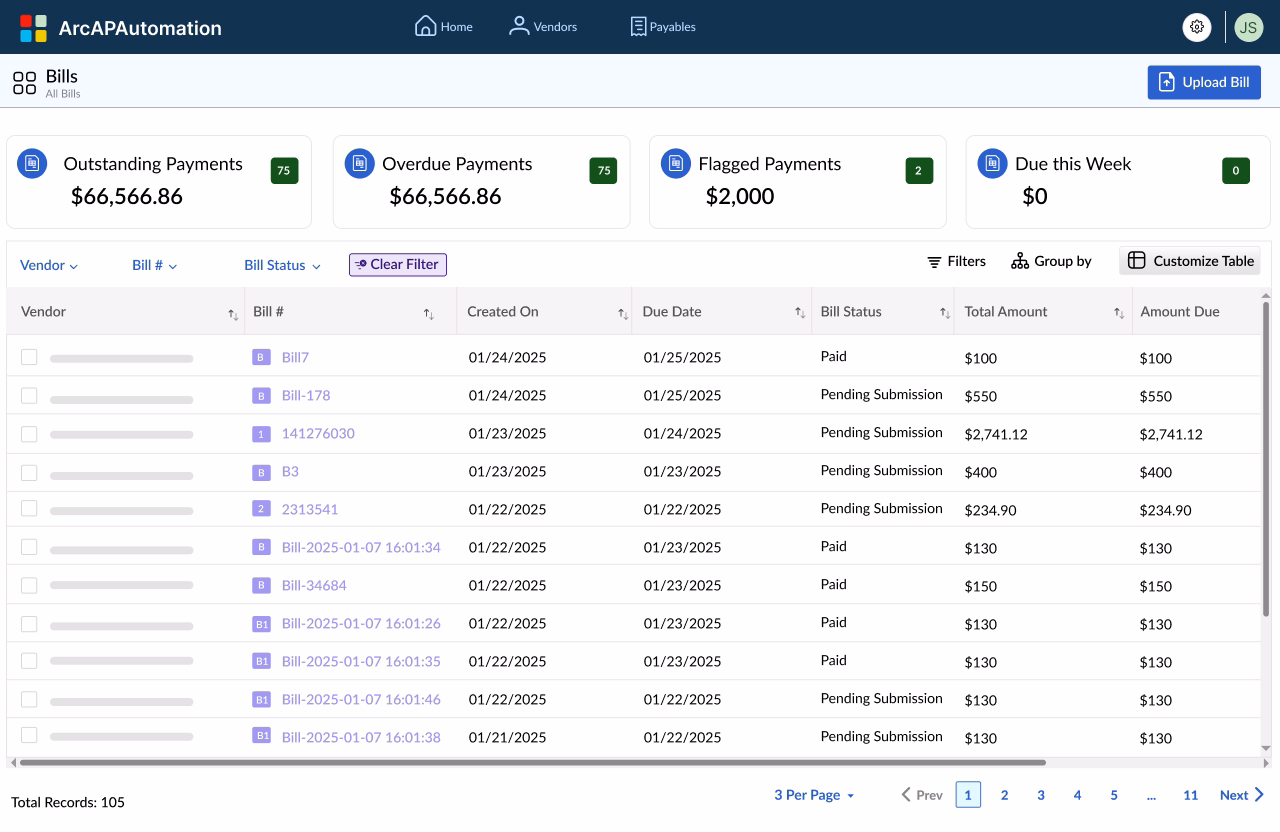The image size is (1280, 832).
Task: Click the Flagged Payments count badge 2
Action: (x=919, y=170)
